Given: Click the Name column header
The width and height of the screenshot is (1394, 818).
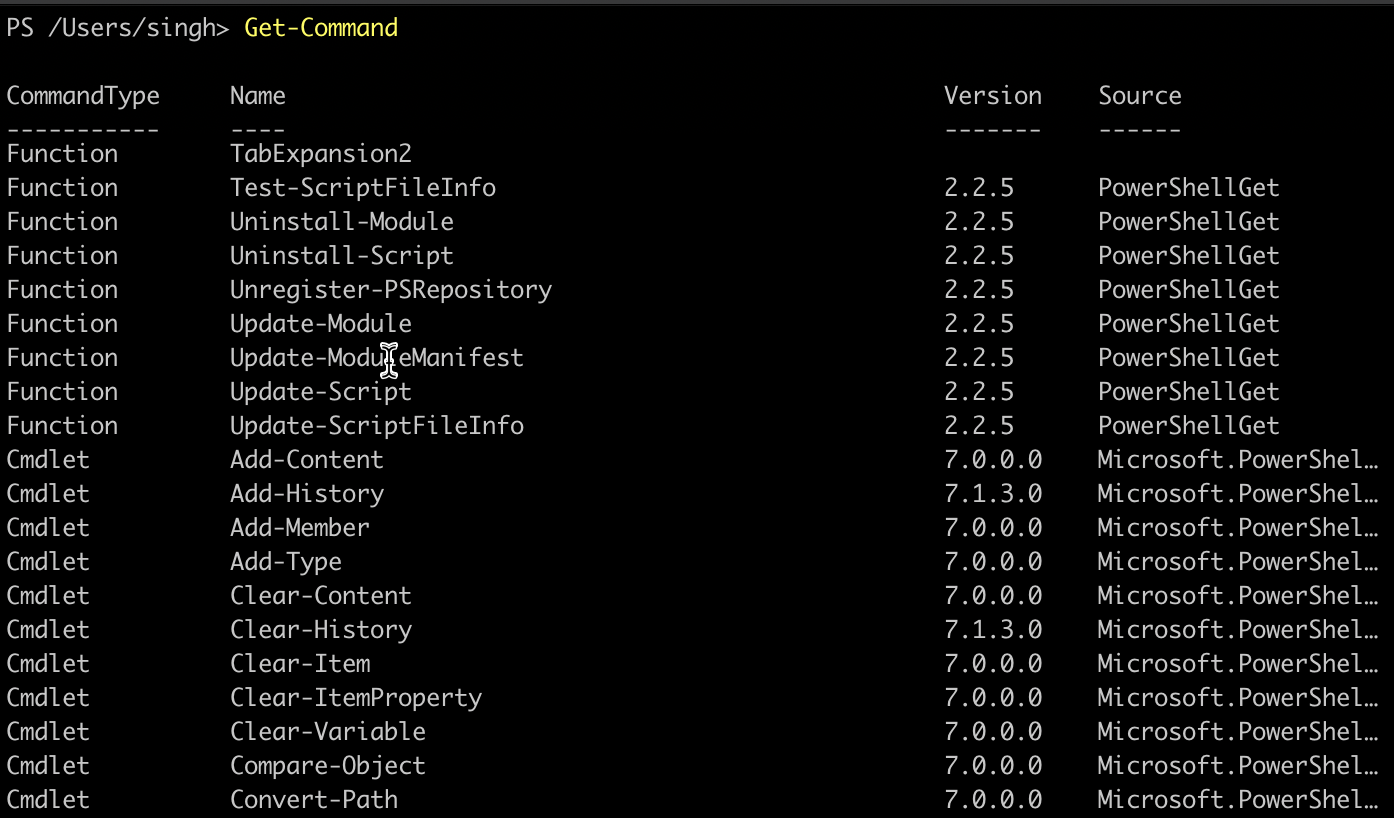Looking at the screenshot, I should tap(257, 96).
